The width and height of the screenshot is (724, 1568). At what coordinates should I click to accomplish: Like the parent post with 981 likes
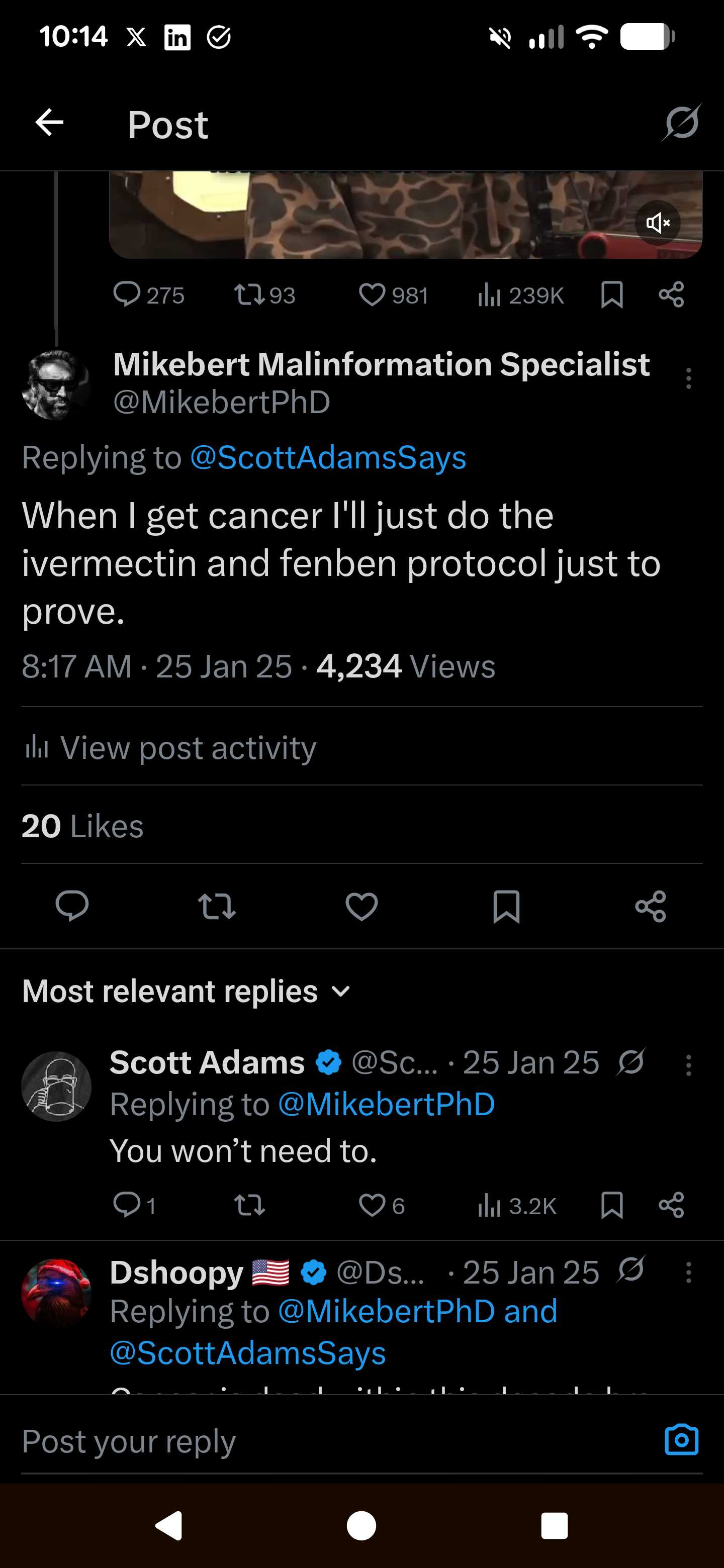[393, 295]
